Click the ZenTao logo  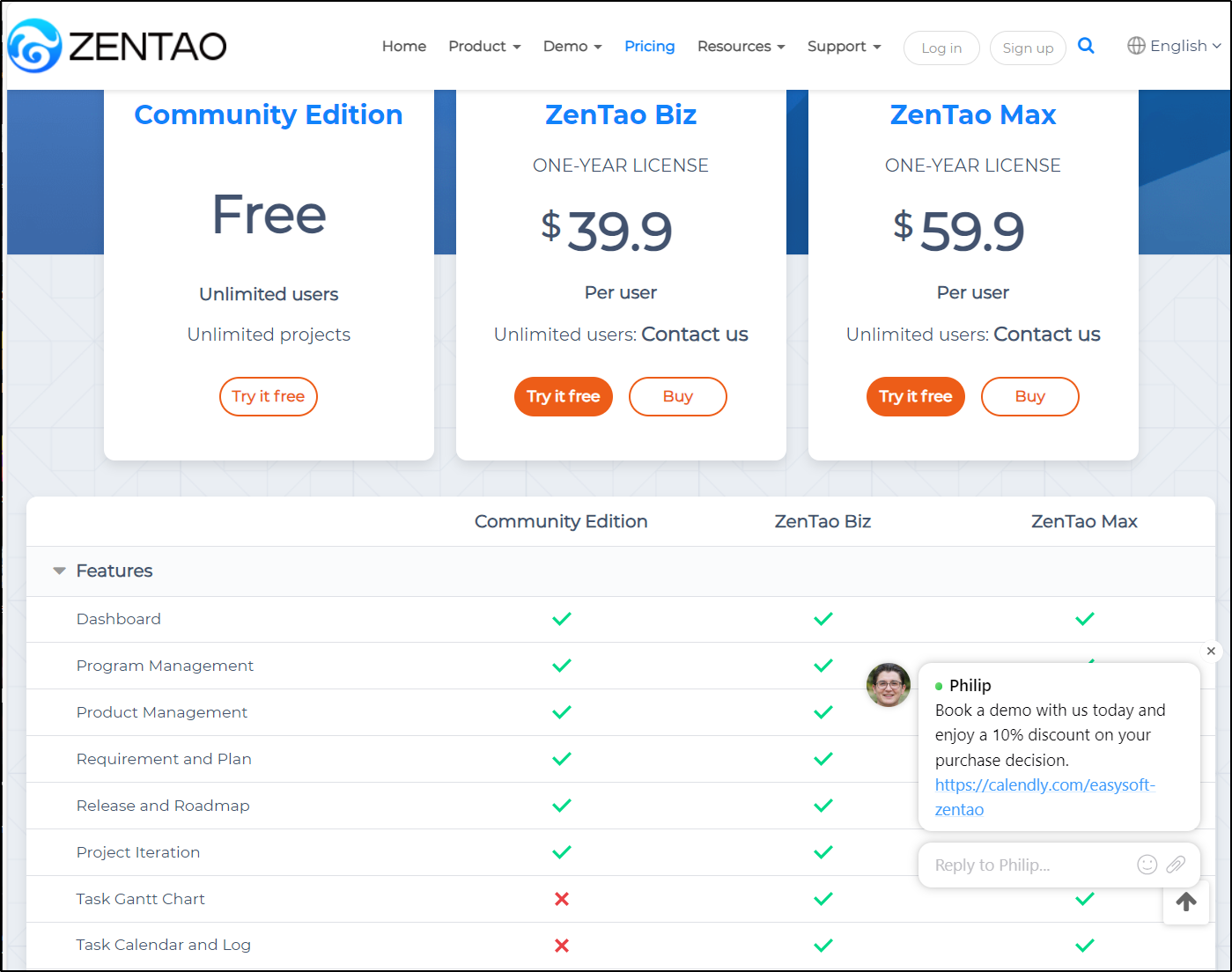[117, 46]
